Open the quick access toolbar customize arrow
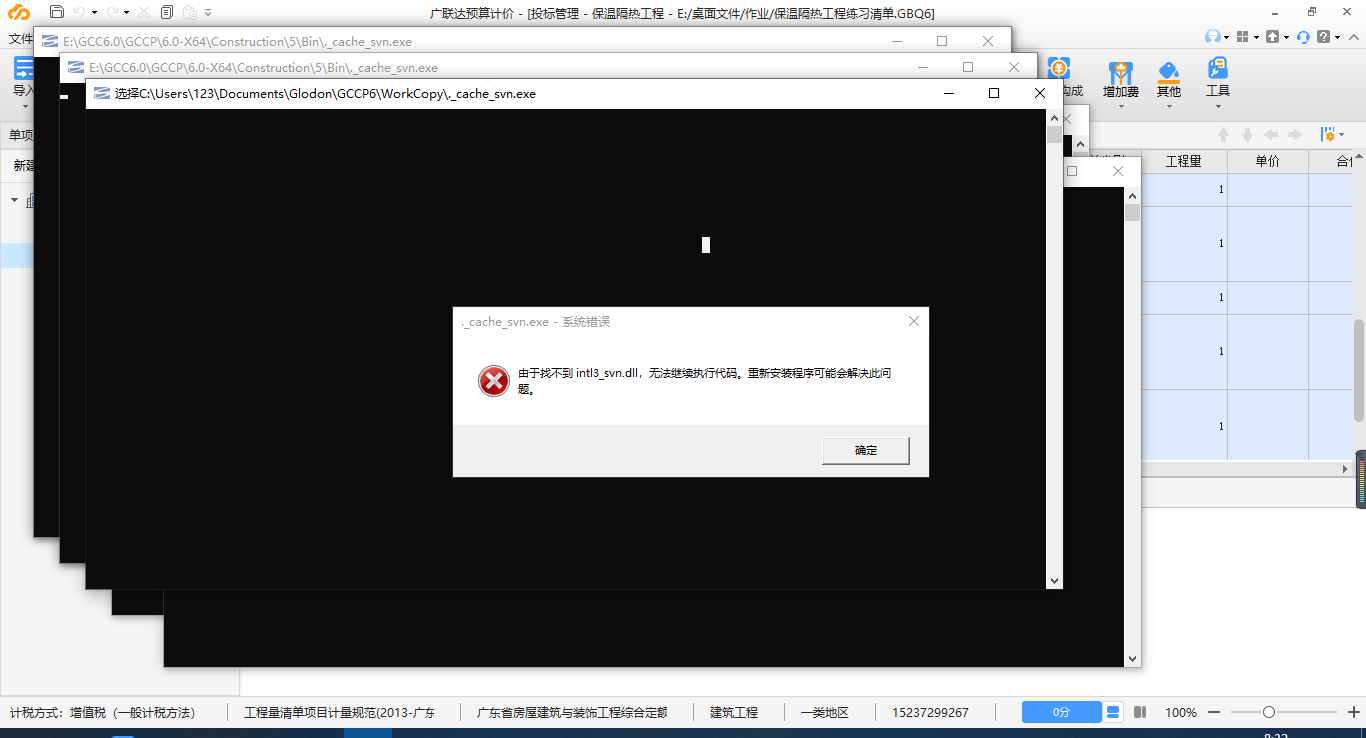 [x=207, y=13]
